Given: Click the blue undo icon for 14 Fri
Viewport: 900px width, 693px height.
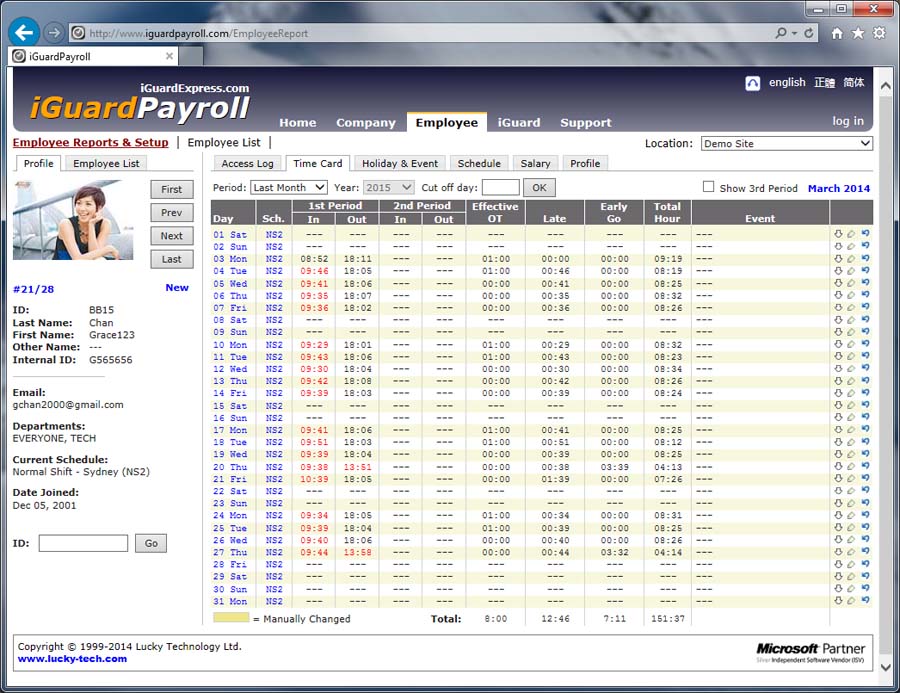Looking at the screenshot, I should (x=865, y=393).
